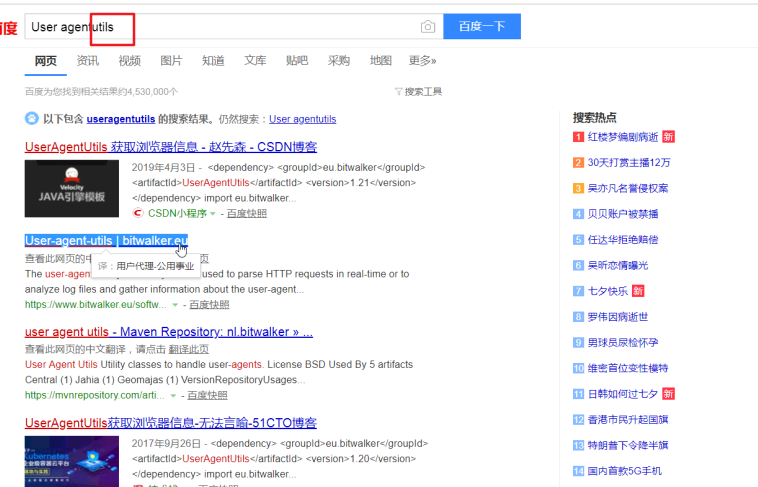Viewport: 758px width, 487px height.
Task: Click the Baidu logo
Action: pyautogui.click(x=9, y=28)
